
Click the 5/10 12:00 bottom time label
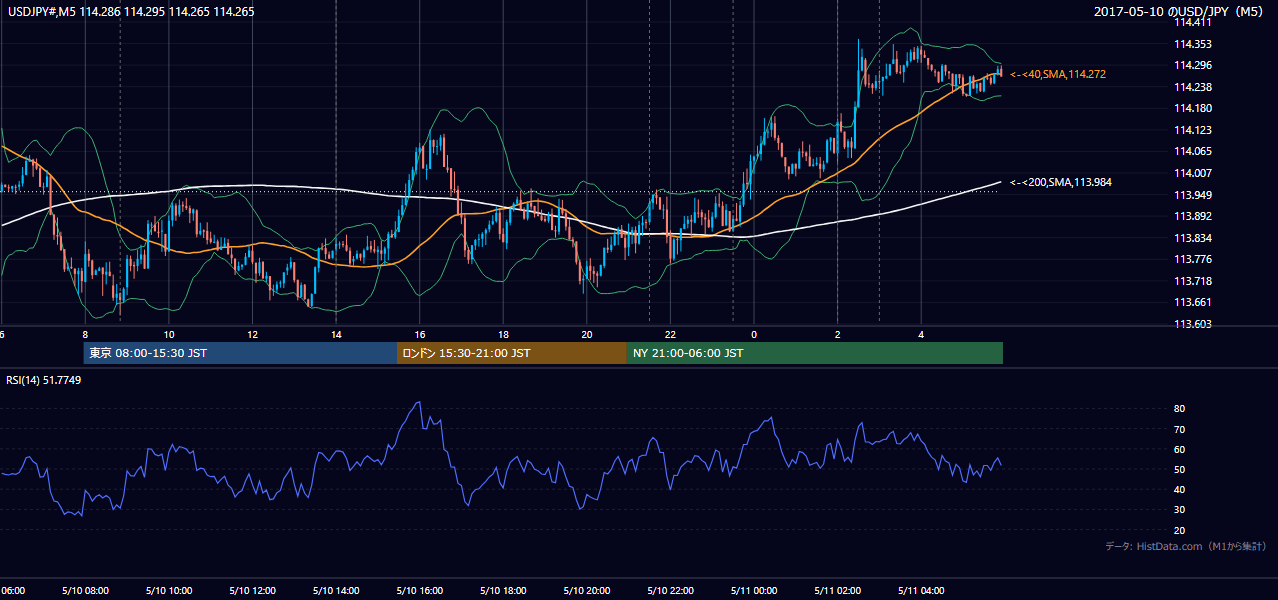click(252, 591)
